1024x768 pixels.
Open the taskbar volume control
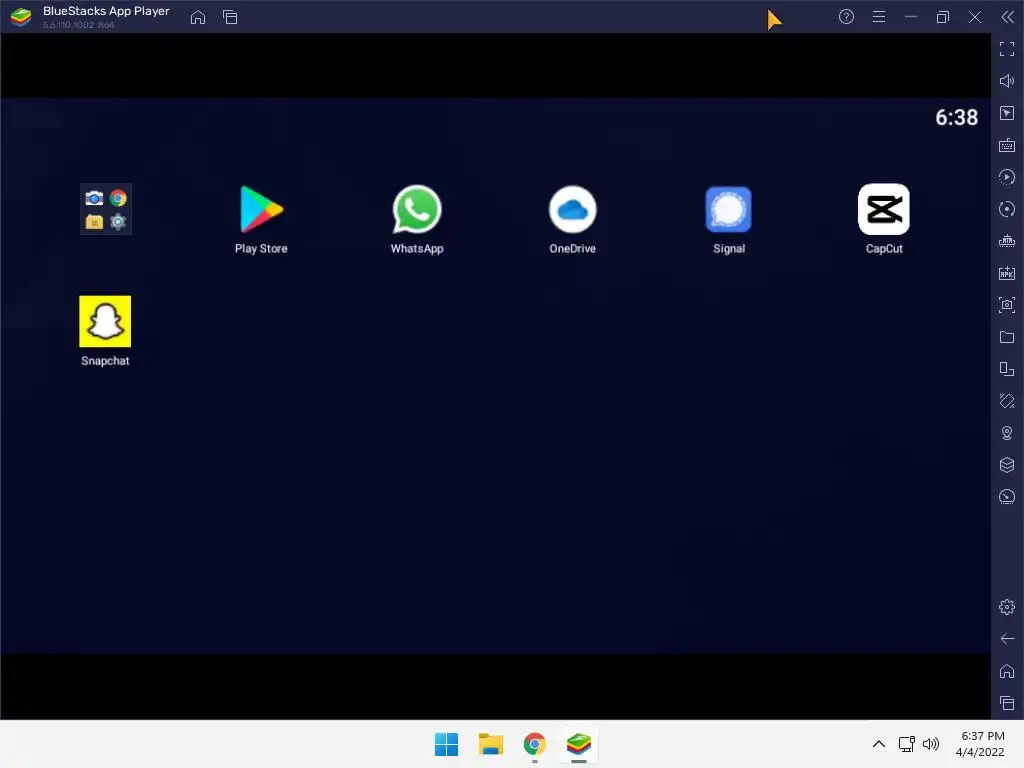[x=931, y=744]
